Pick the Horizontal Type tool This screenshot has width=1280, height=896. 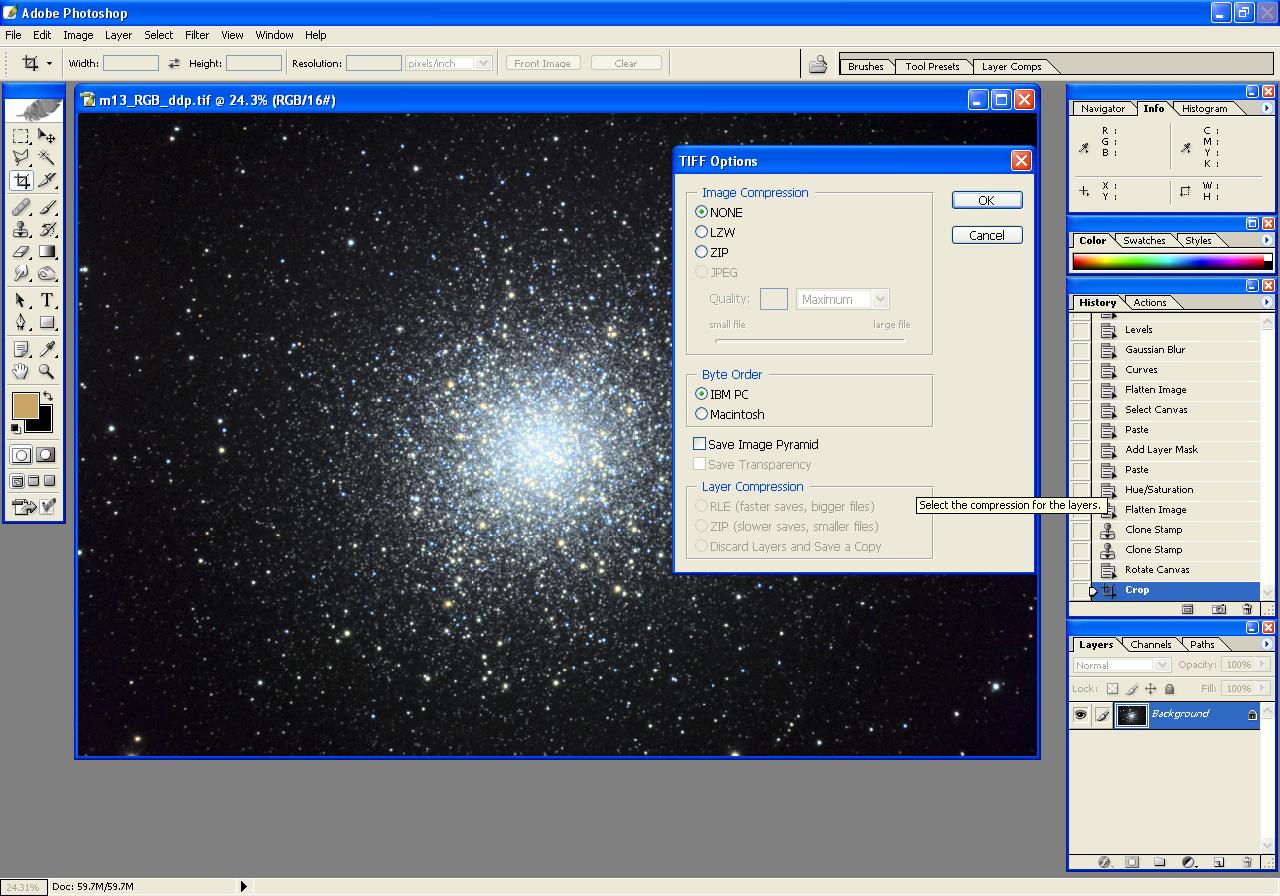click(x=47, y=300)
